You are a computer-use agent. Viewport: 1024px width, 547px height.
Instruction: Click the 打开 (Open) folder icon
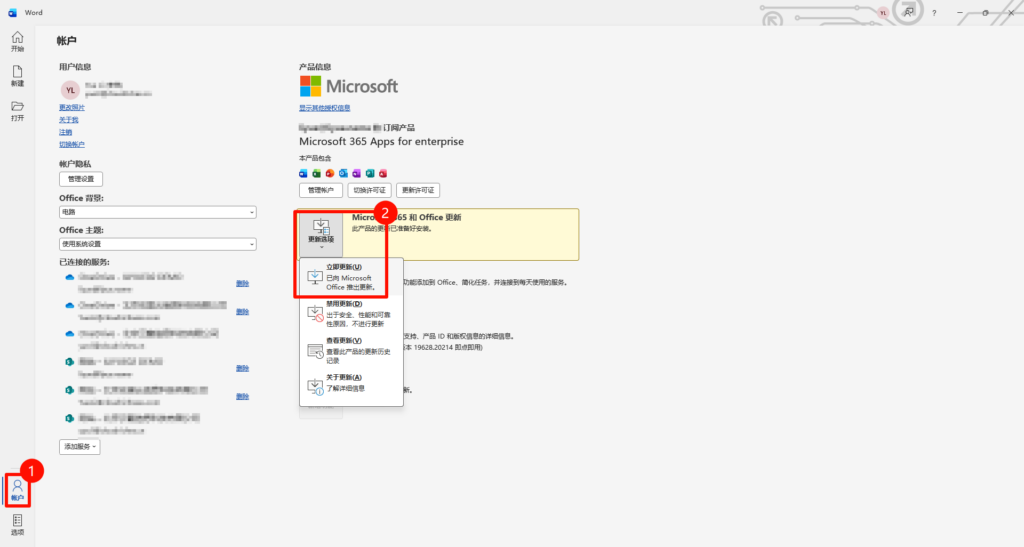[17, 110]
